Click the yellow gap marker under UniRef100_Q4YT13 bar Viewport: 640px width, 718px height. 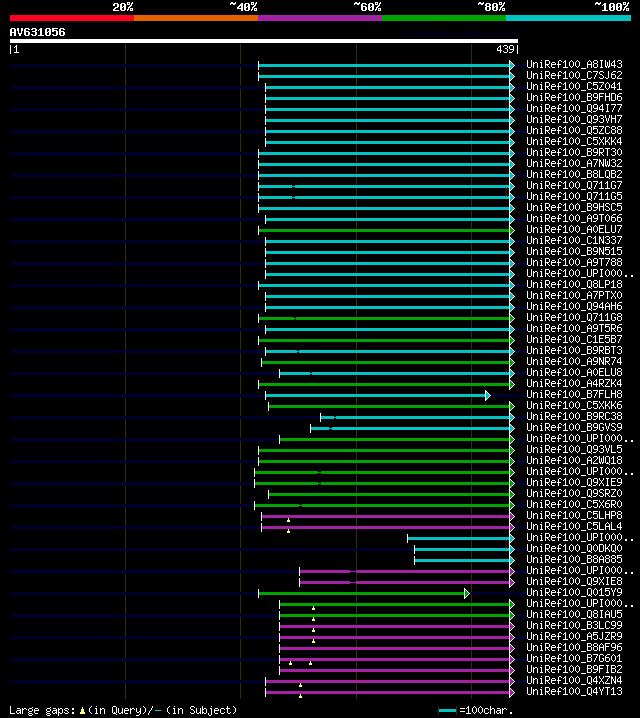pyautogui.click(x=300, y=696)
